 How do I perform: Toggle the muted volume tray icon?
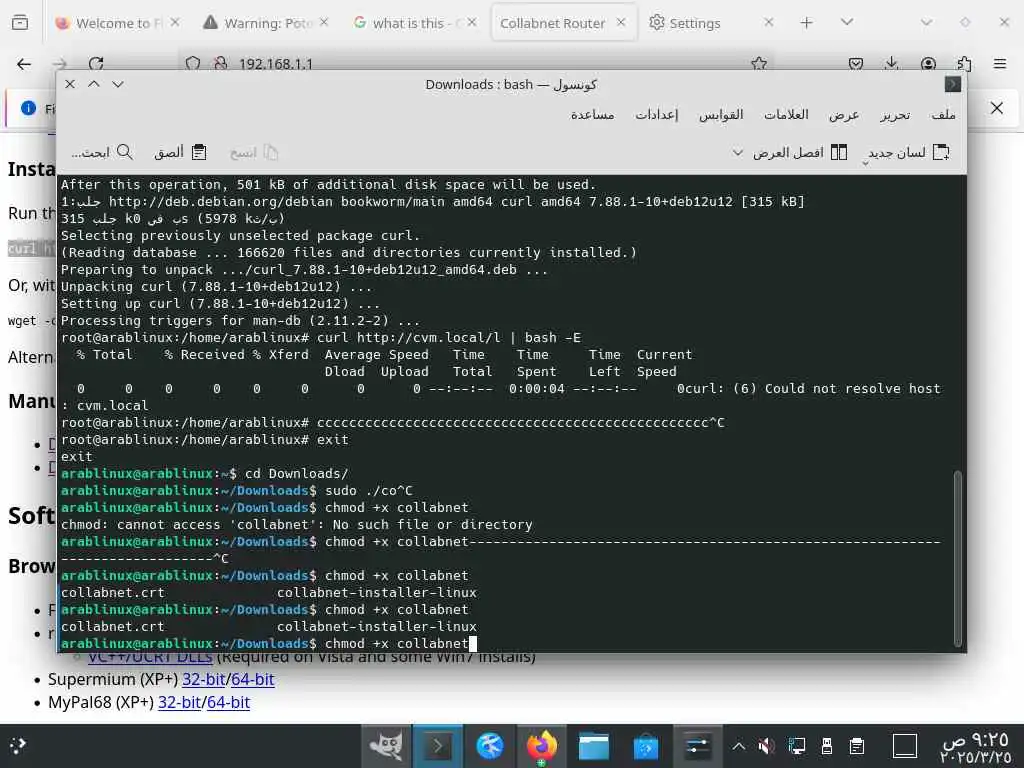tap(766, 746)
